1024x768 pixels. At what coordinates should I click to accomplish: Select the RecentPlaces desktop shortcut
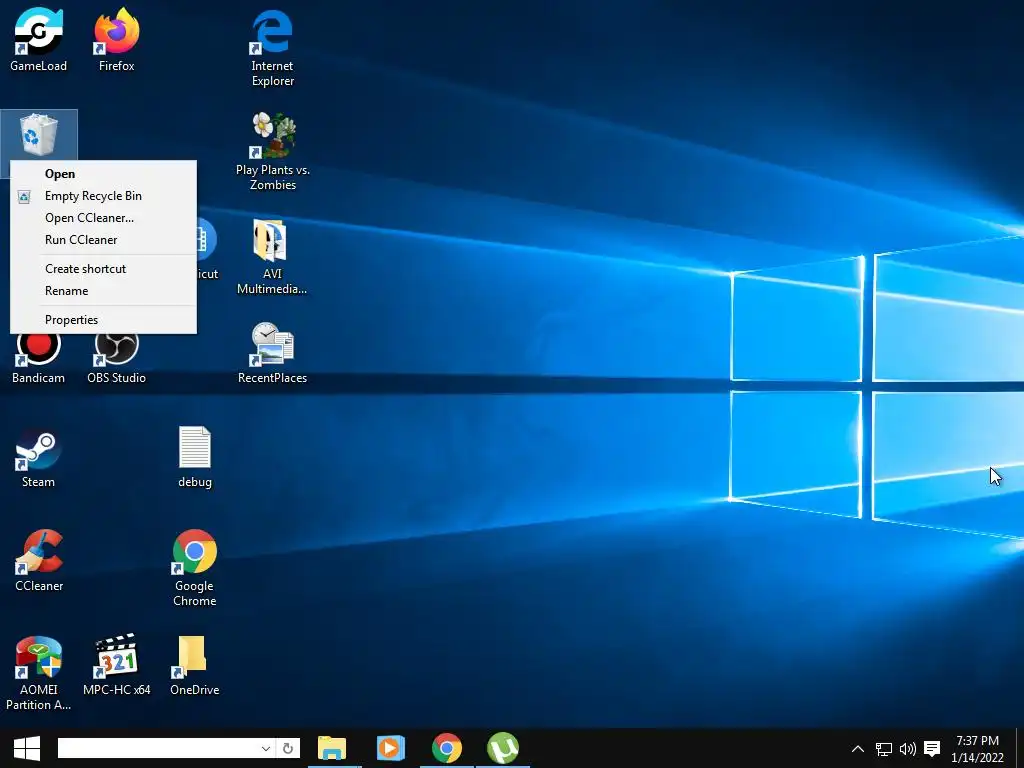pyautogui.click(x=272, y=353)
